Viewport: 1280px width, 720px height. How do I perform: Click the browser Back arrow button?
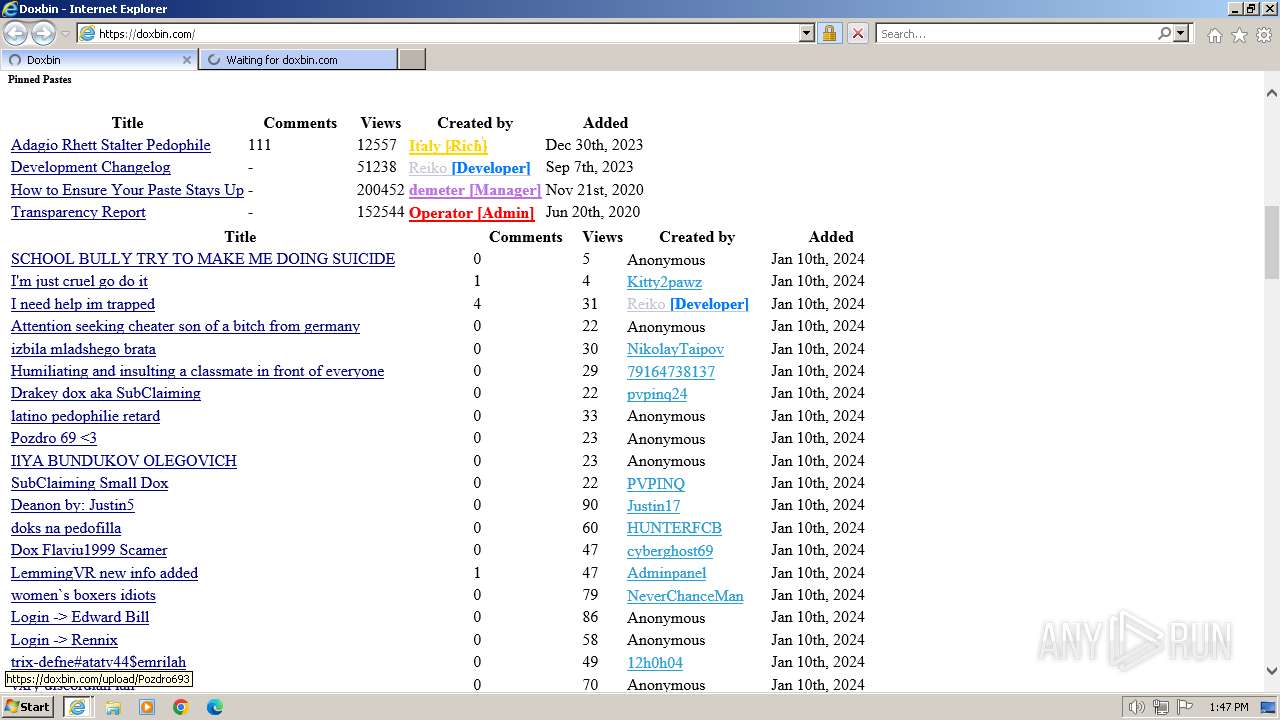coord(16,34)
